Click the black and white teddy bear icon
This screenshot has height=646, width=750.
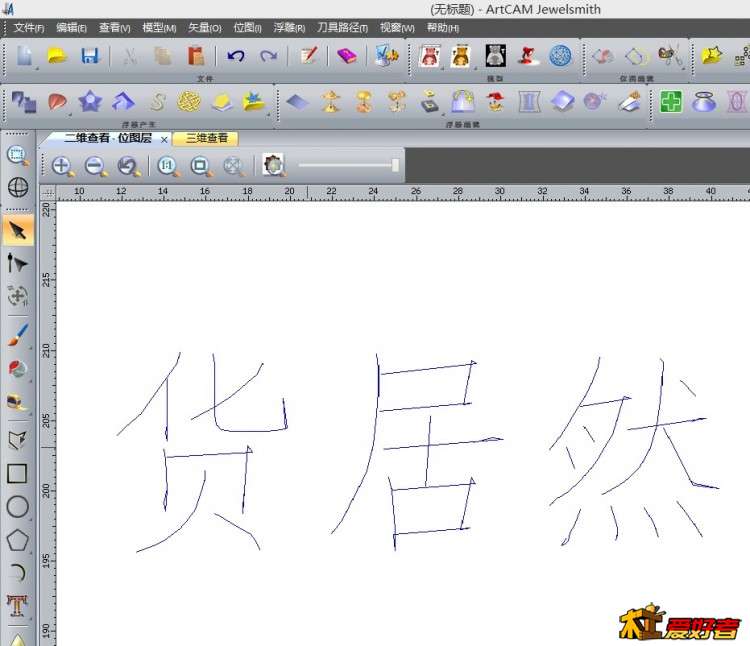pyautogui.click(x=495, y=56)
